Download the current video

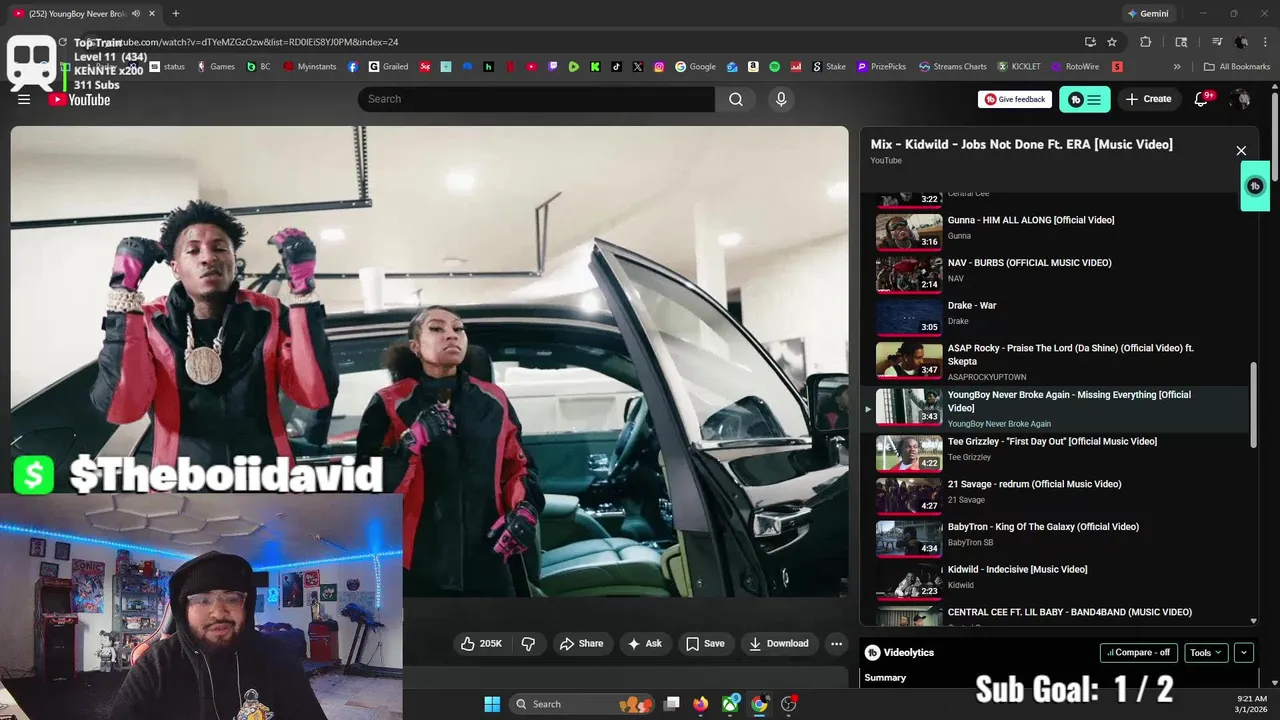[x=779, y=643]
